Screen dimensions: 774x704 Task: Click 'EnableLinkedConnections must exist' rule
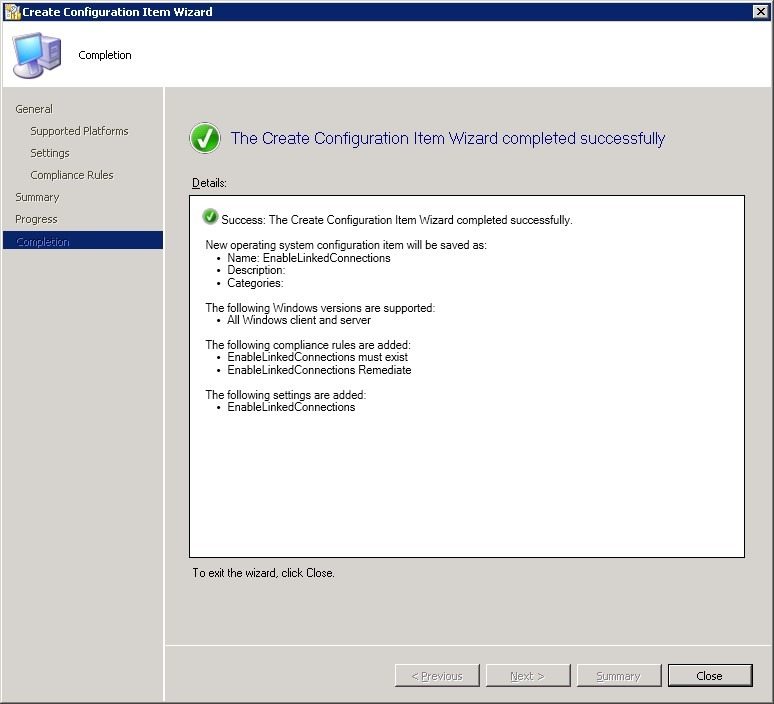[x=317, y=357]
